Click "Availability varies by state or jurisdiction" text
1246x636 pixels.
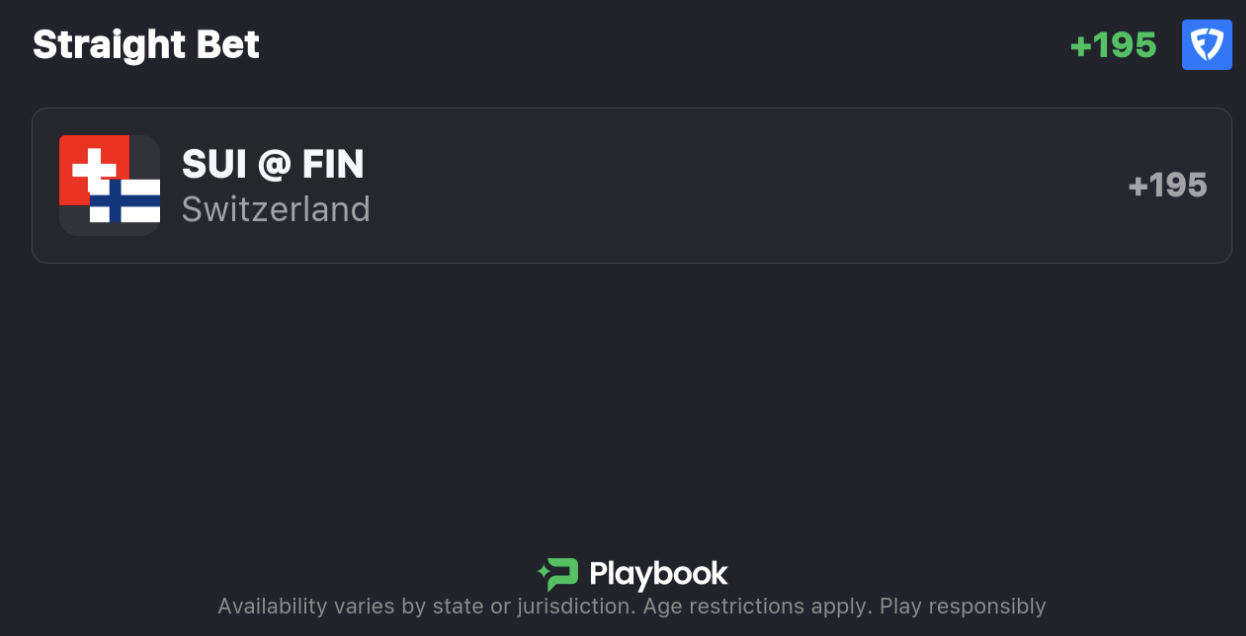pos(426,606)
